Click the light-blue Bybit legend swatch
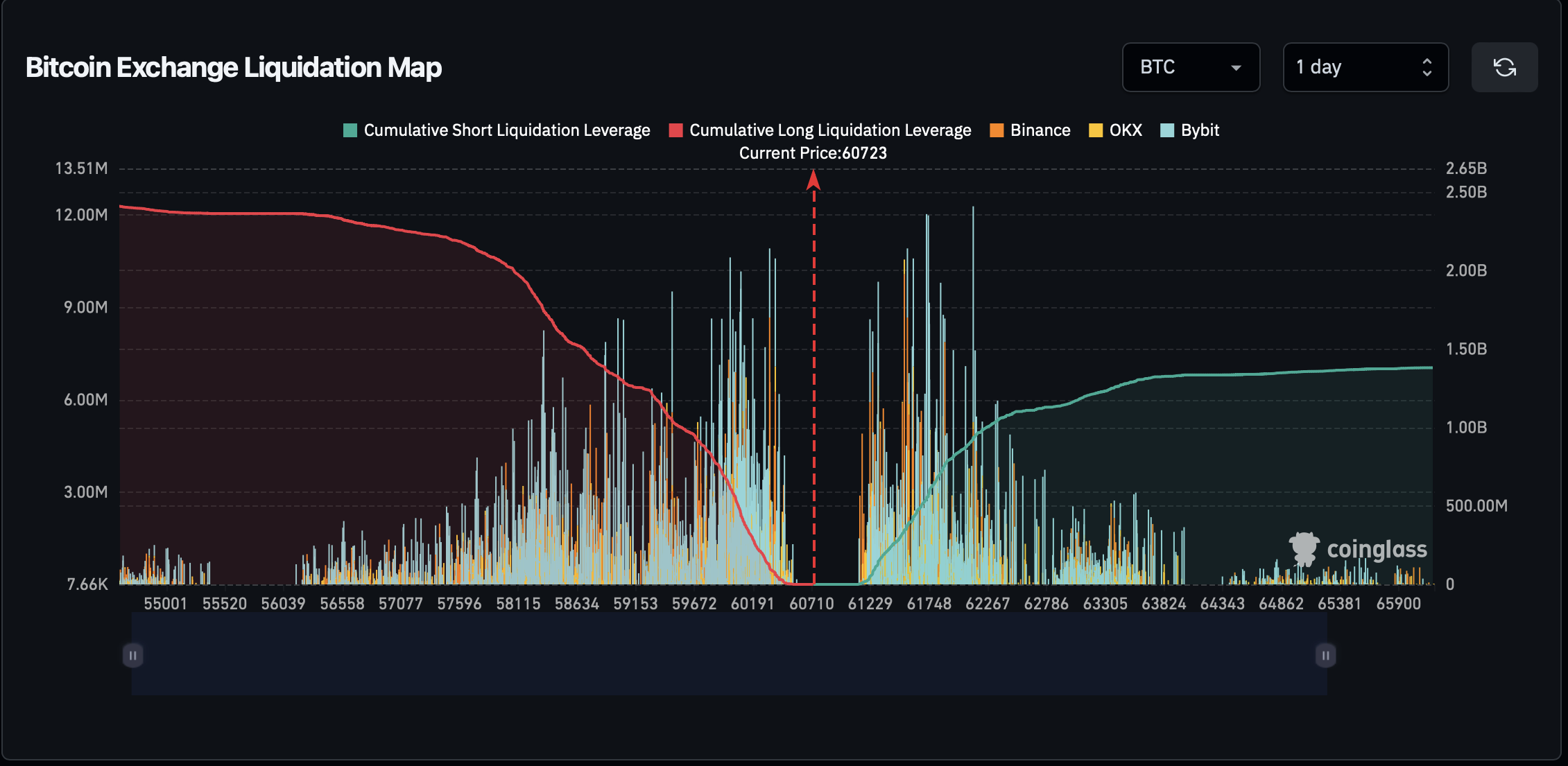The image size is (1568, 766). [1167, 130]
